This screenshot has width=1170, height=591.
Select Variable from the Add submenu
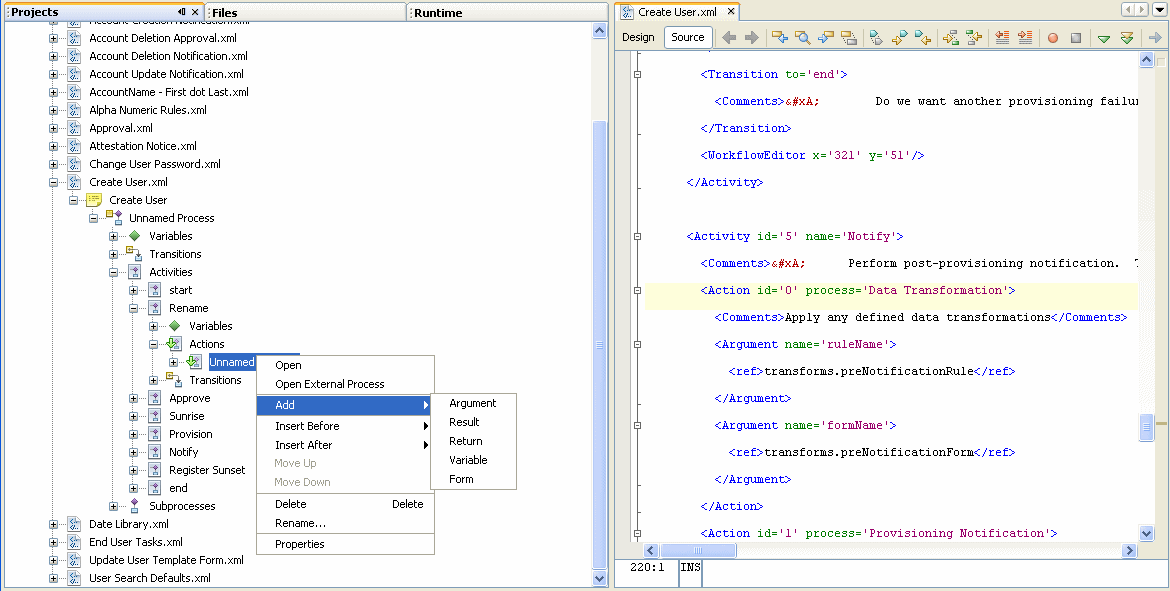pos(473,460)
